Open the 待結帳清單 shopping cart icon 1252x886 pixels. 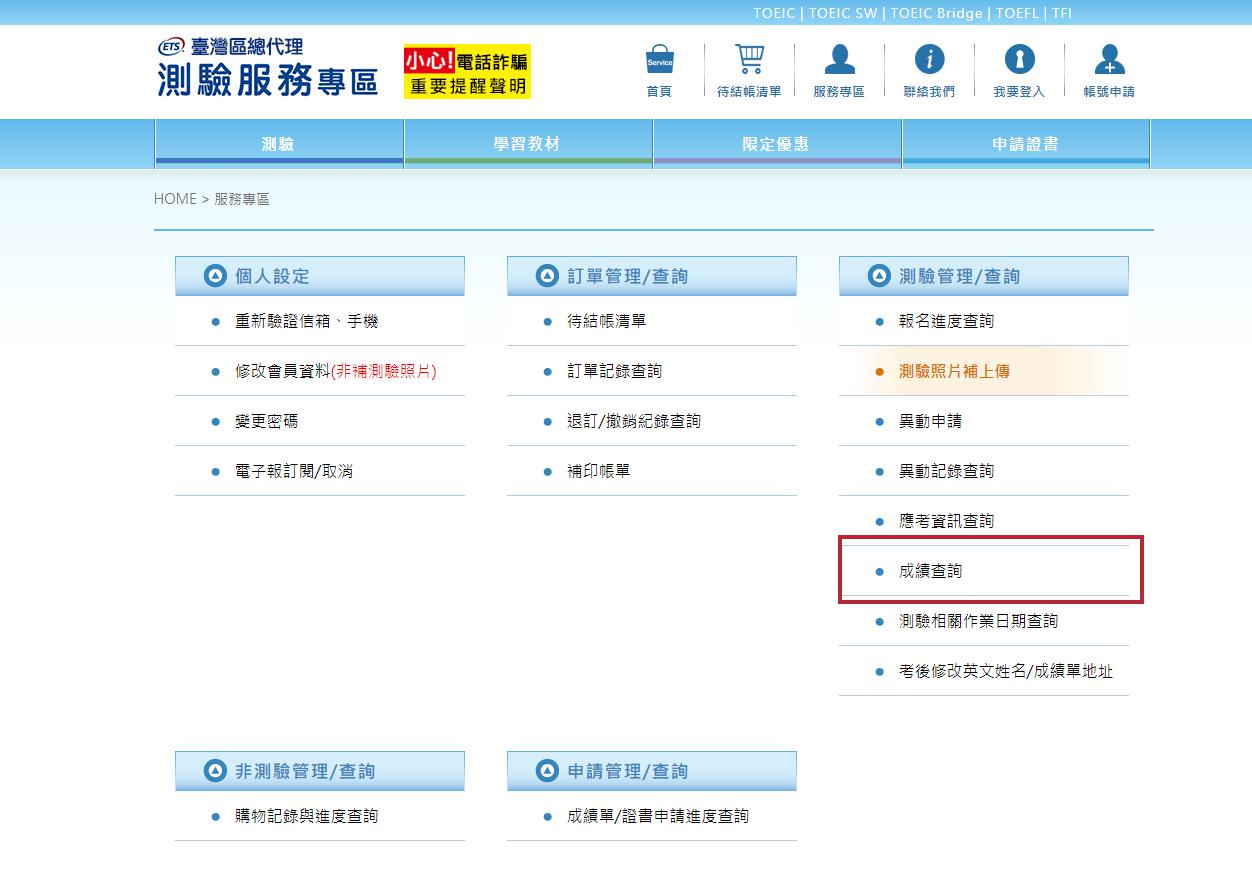pos(749,59)
